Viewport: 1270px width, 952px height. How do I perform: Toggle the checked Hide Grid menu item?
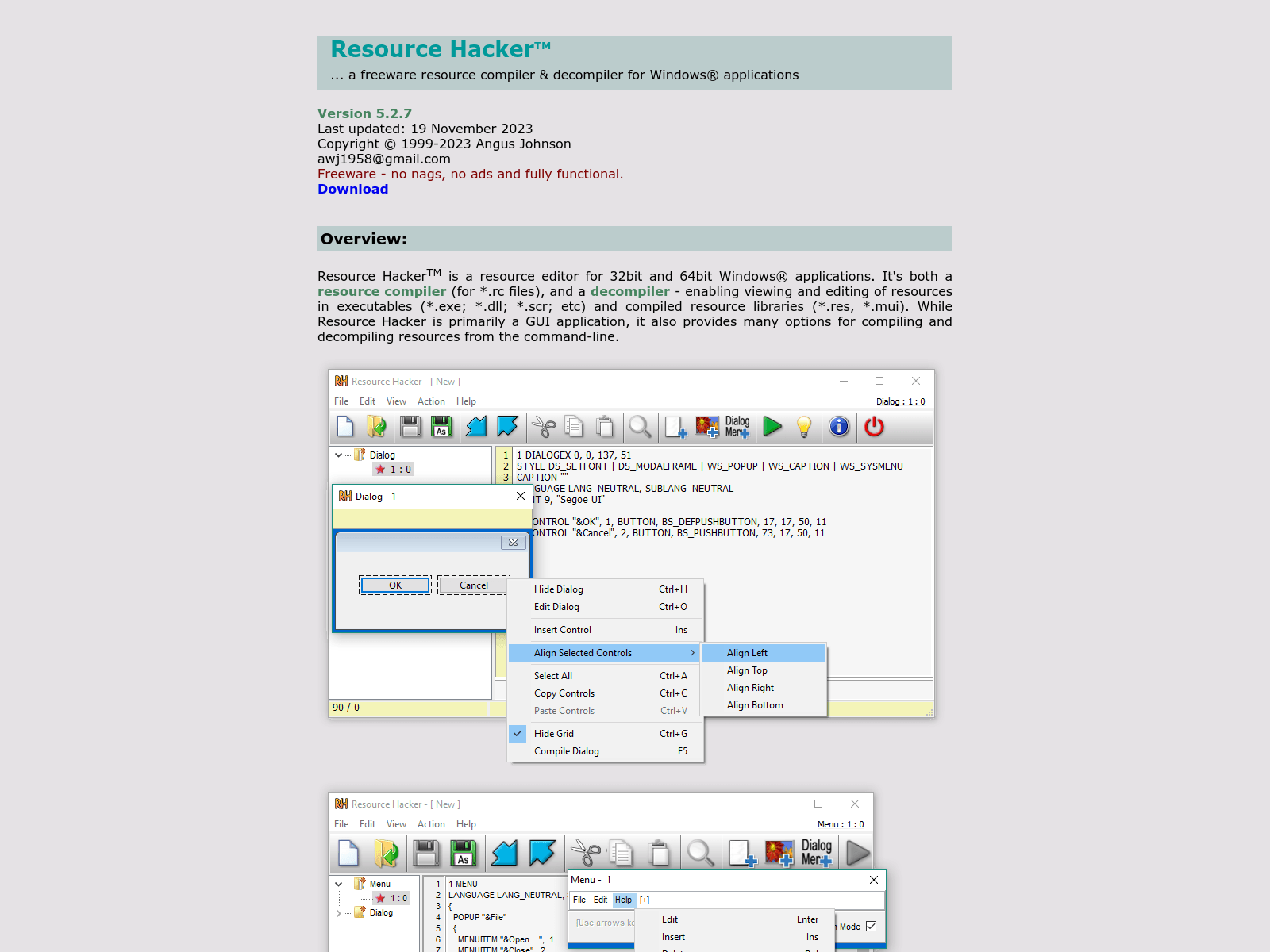tap(606, 734)
